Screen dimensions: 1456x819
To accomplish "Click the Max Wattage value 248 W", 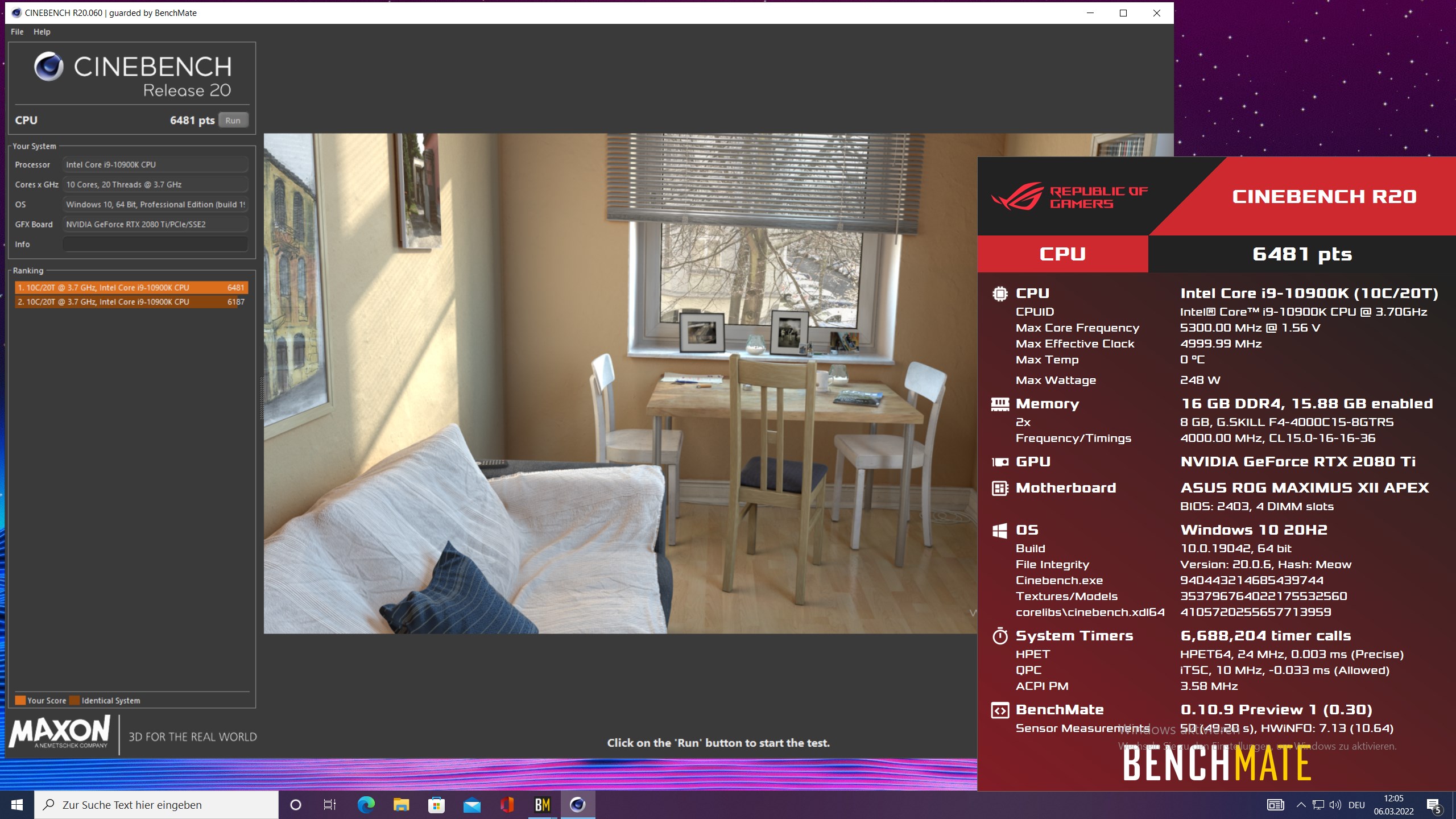I will tap(1200, 380).
